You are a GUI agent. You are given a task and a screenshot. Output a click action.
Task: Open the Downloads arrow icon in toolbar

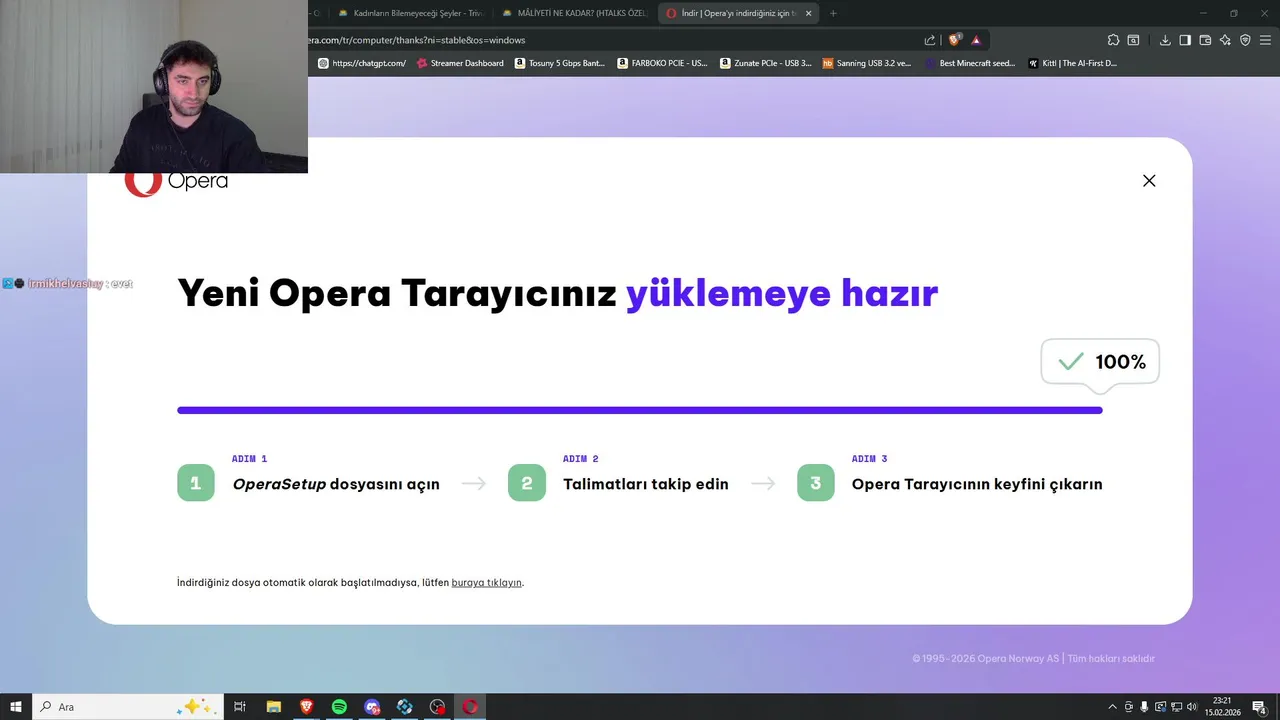point(1165,40)
